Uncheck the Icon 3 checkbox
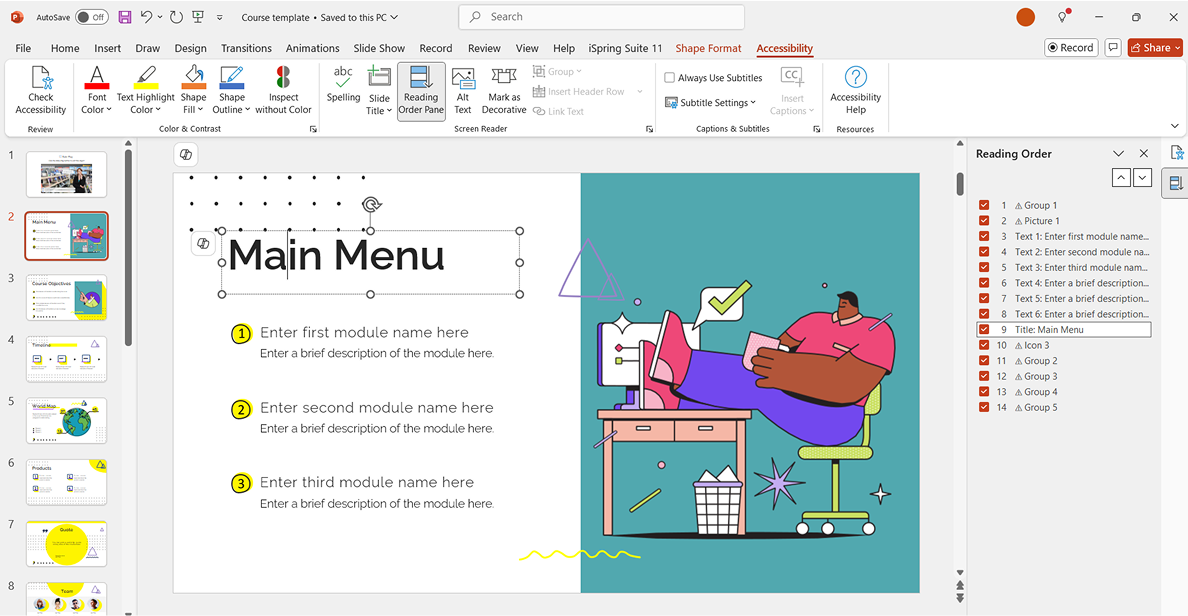Screen dimensions: 1188x616 (x=983, y=345)
